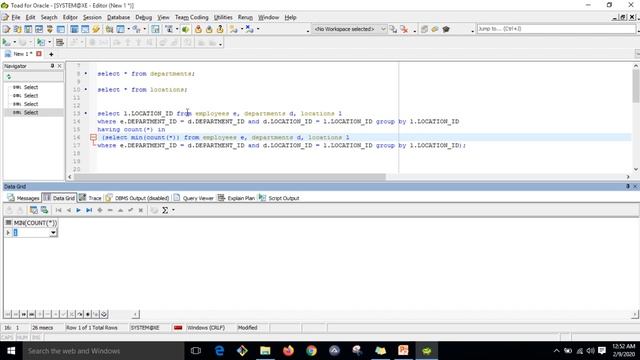Switch to the Messages tab
The width and height of the screenshot is (640, 360).
coord(23,198)
